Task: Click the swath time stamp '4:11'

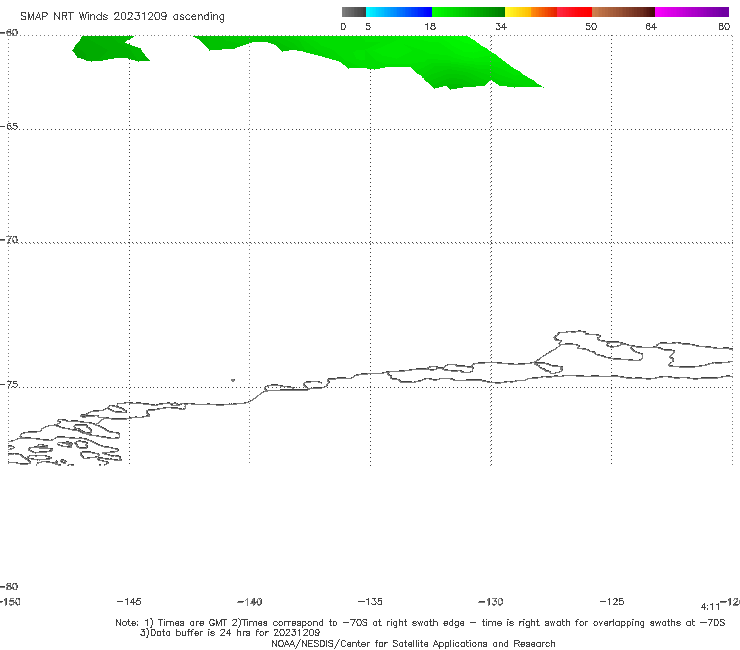Action: [x=710, y=607]
